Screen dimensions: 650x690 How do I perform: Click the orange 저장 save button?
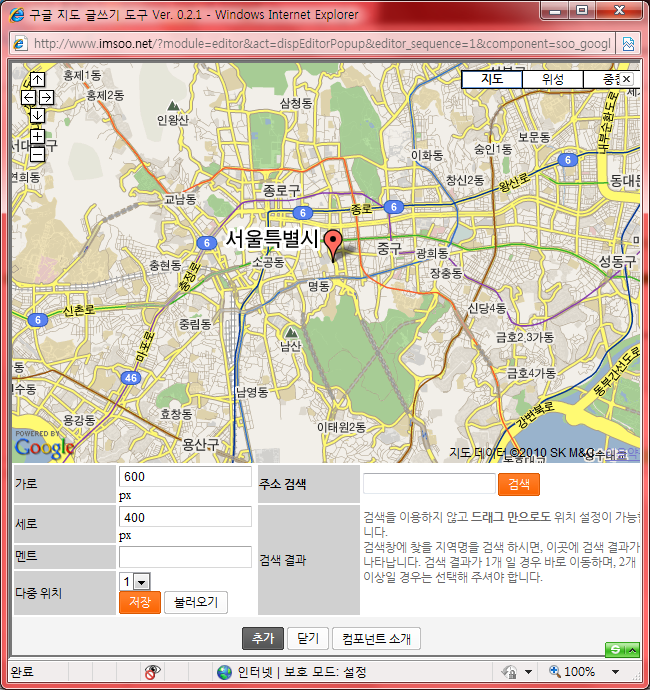point(140,602)
